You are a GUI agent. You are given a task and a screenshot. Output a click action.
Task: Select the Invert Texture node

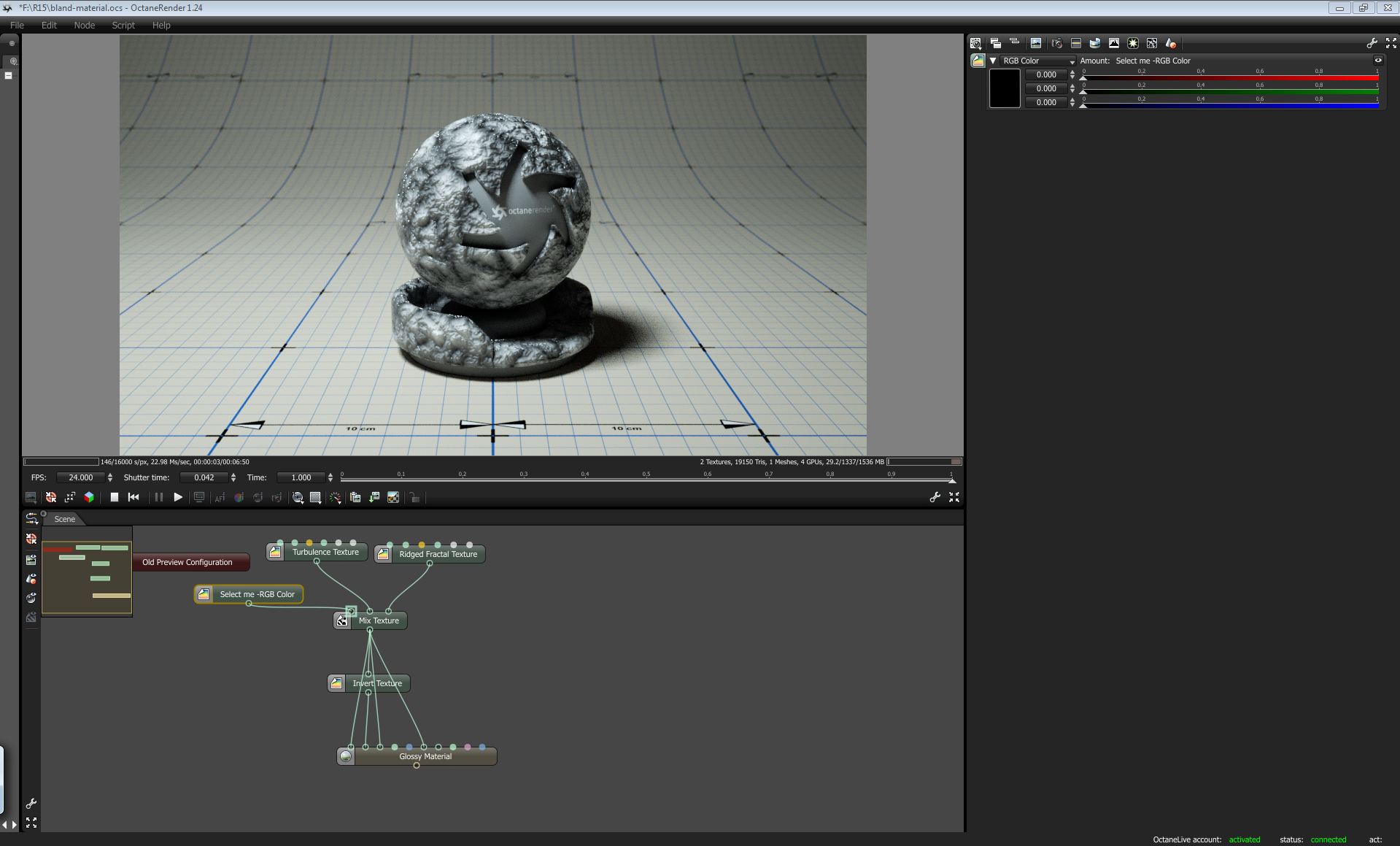pos(368,683)
